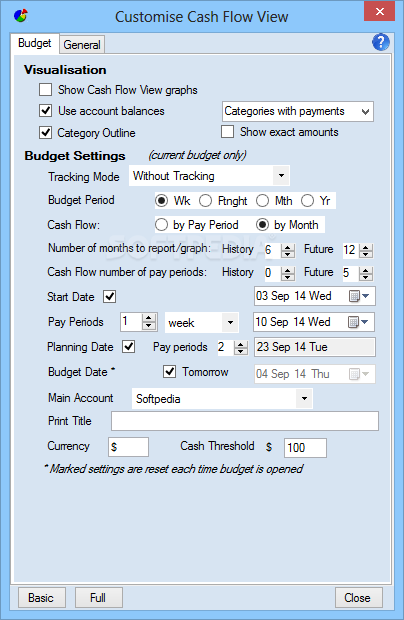Click the Currency symbol field

(128, 447)
